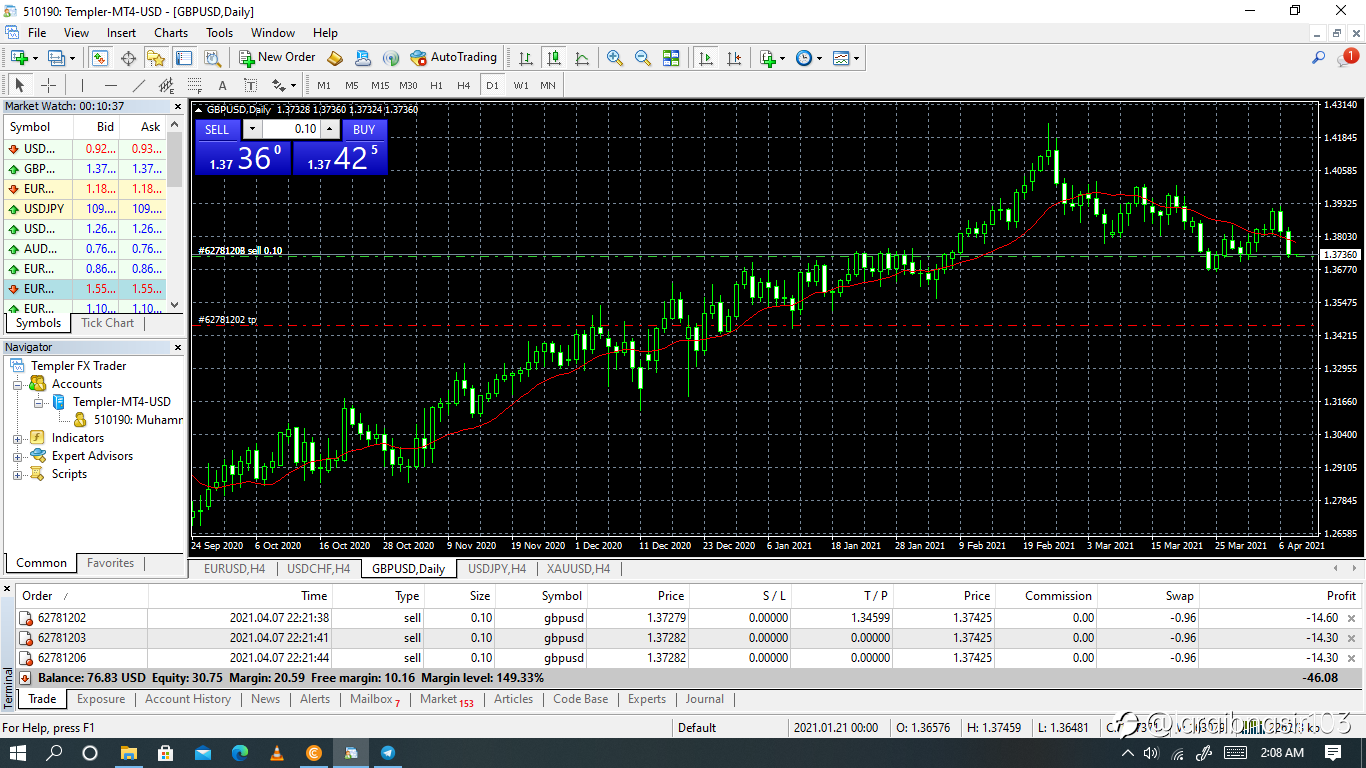
Task: Switch to the Tick Chart tab
Action: coord(107,323)
